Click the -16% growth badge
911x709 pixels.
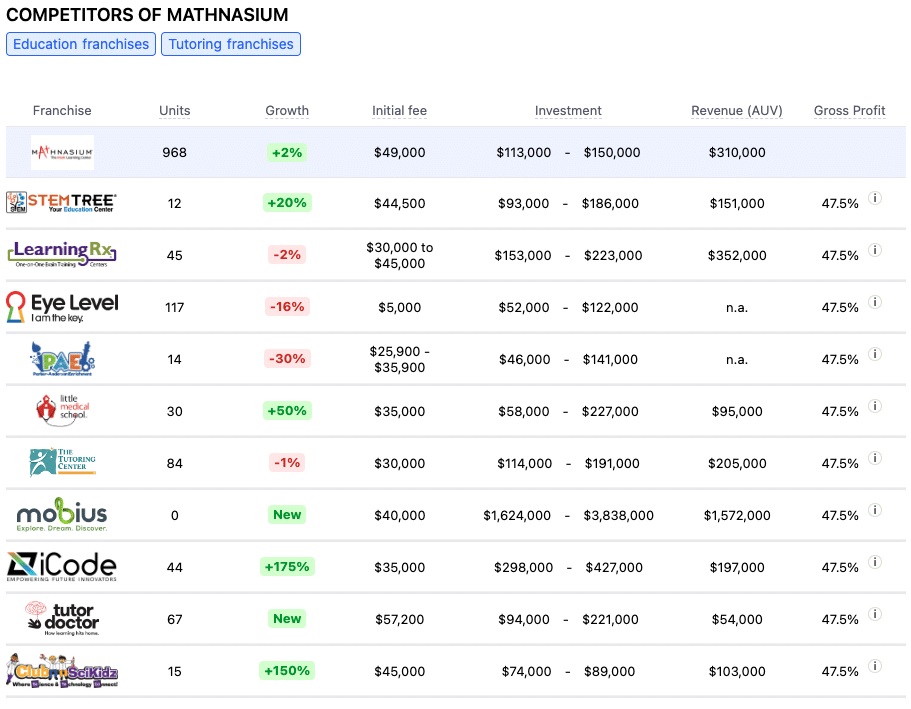tap(287, 306)
